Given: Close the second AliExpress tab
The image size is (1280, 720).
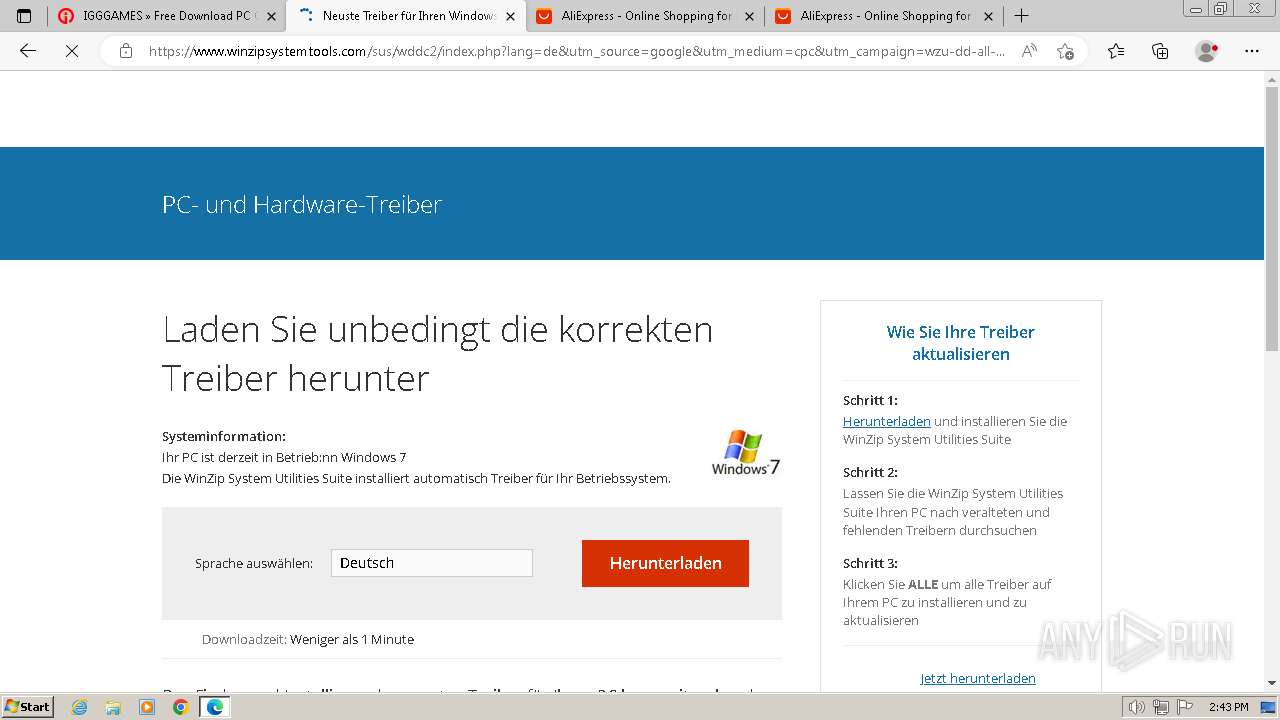Looking at the screenshot, I should [988, 16].
